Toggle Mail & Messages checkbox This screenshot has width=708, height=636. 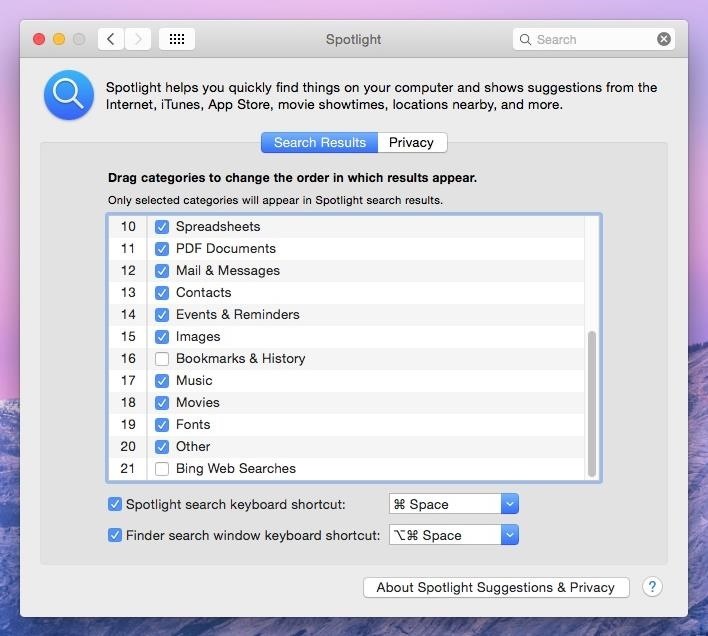click(x=162, y=271)
